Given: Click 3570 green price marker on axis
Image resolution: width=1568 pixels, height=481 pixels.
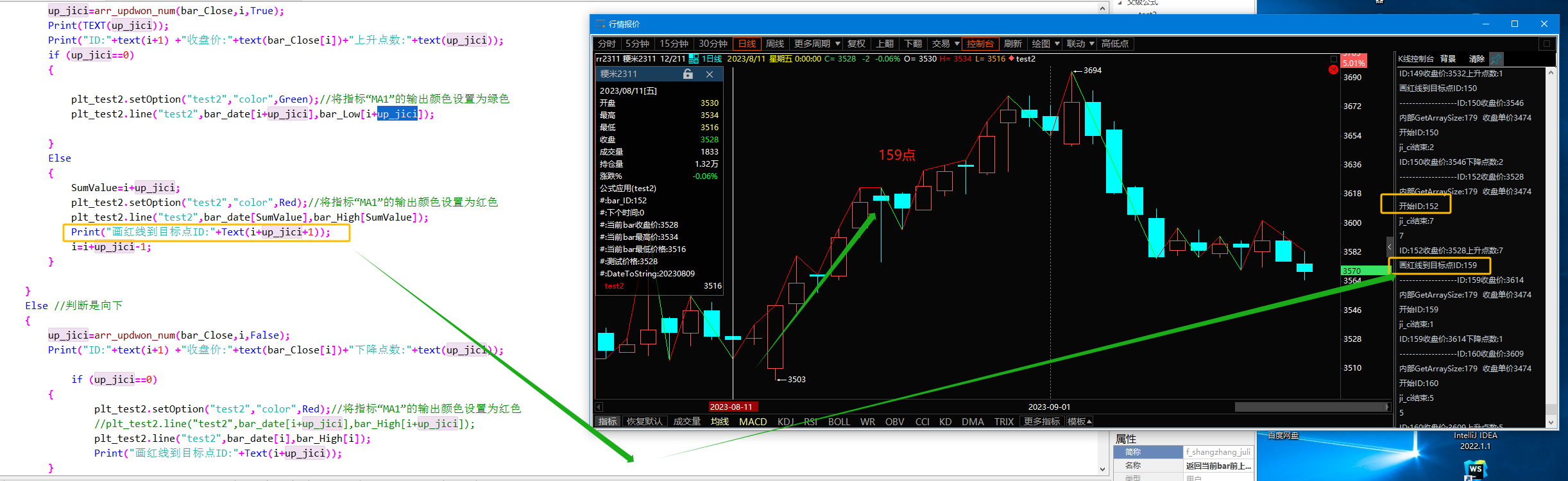Looking at the screenshot, I should pos(1365,271).
